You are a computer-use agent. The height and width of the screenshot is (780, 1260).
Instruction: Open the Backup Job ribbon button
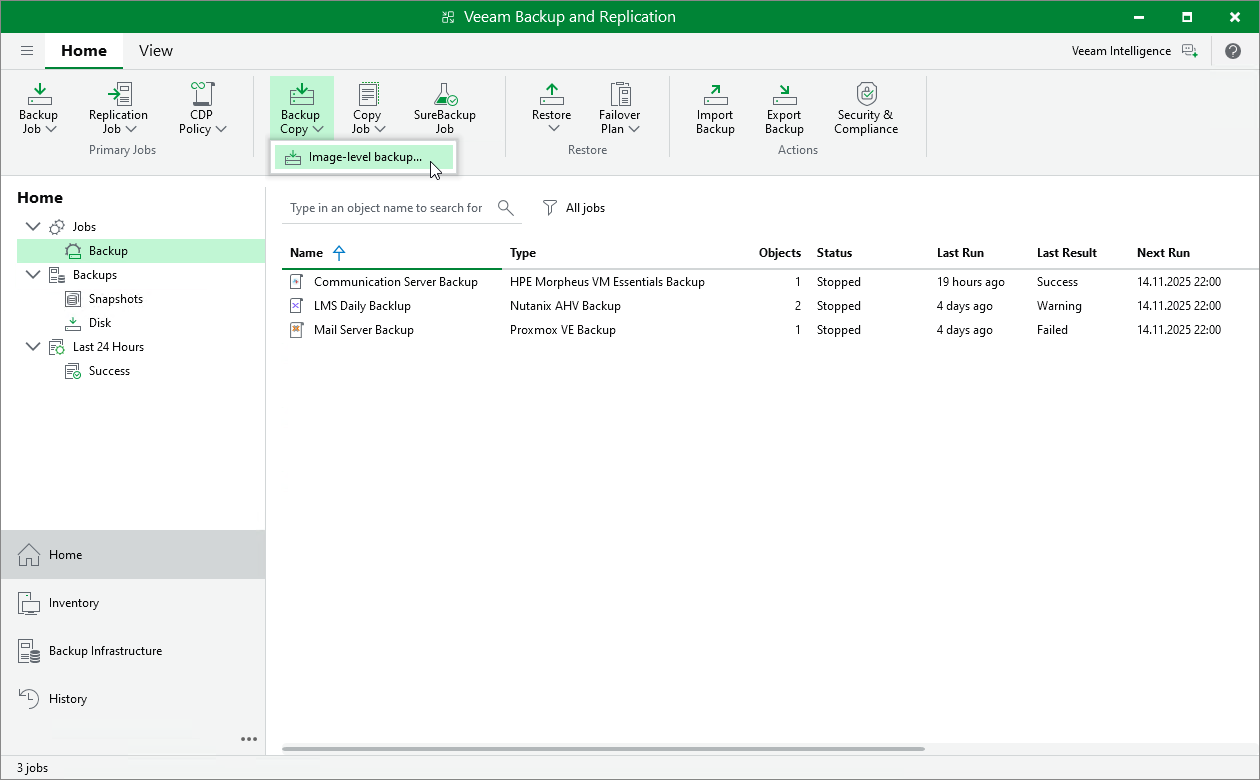click(39, 108)
